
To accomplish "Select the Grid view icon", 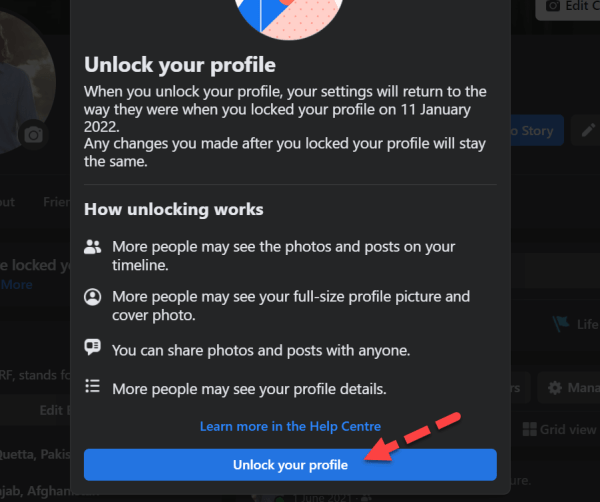I will coord(530,429).
